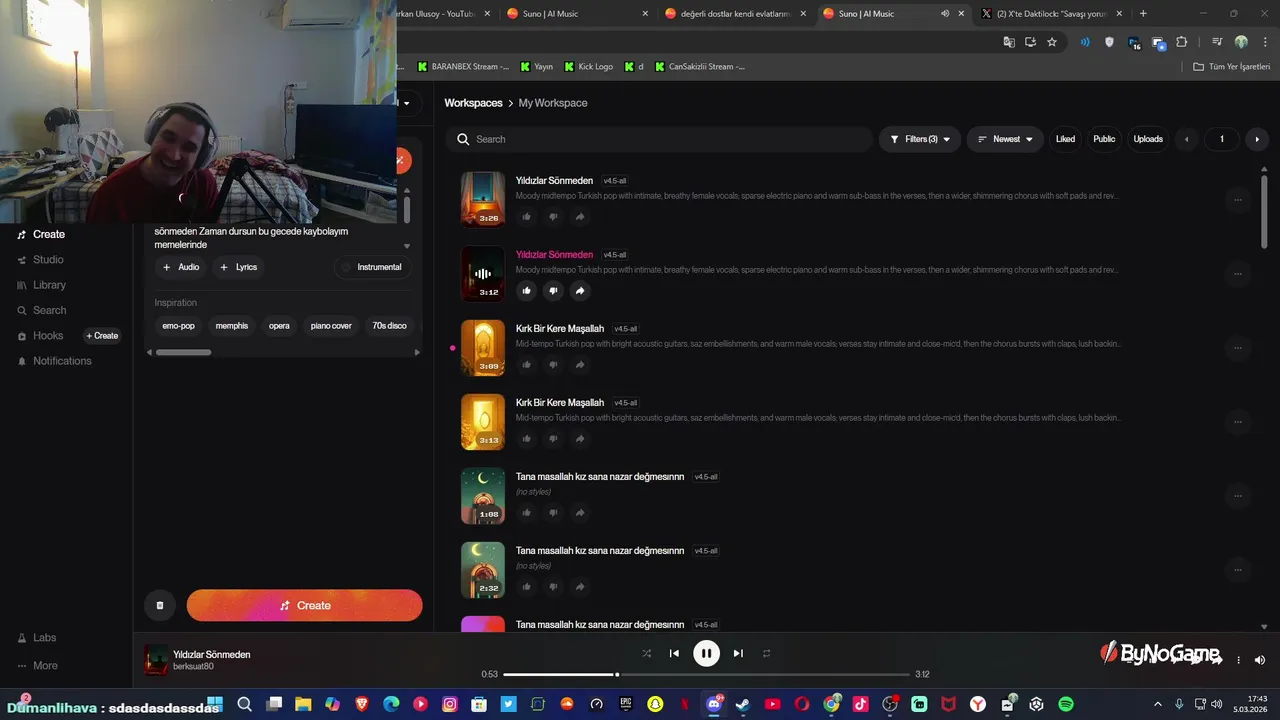Open Hooks in the left sidebar
This screenshot has height=720, width=1280.
point(40,336)
